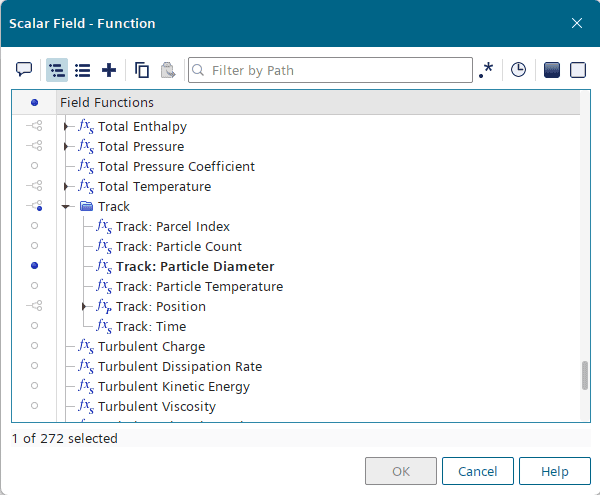Select radio circle beside Track: Time
The image size is (600, 495).
coord(34,326)
